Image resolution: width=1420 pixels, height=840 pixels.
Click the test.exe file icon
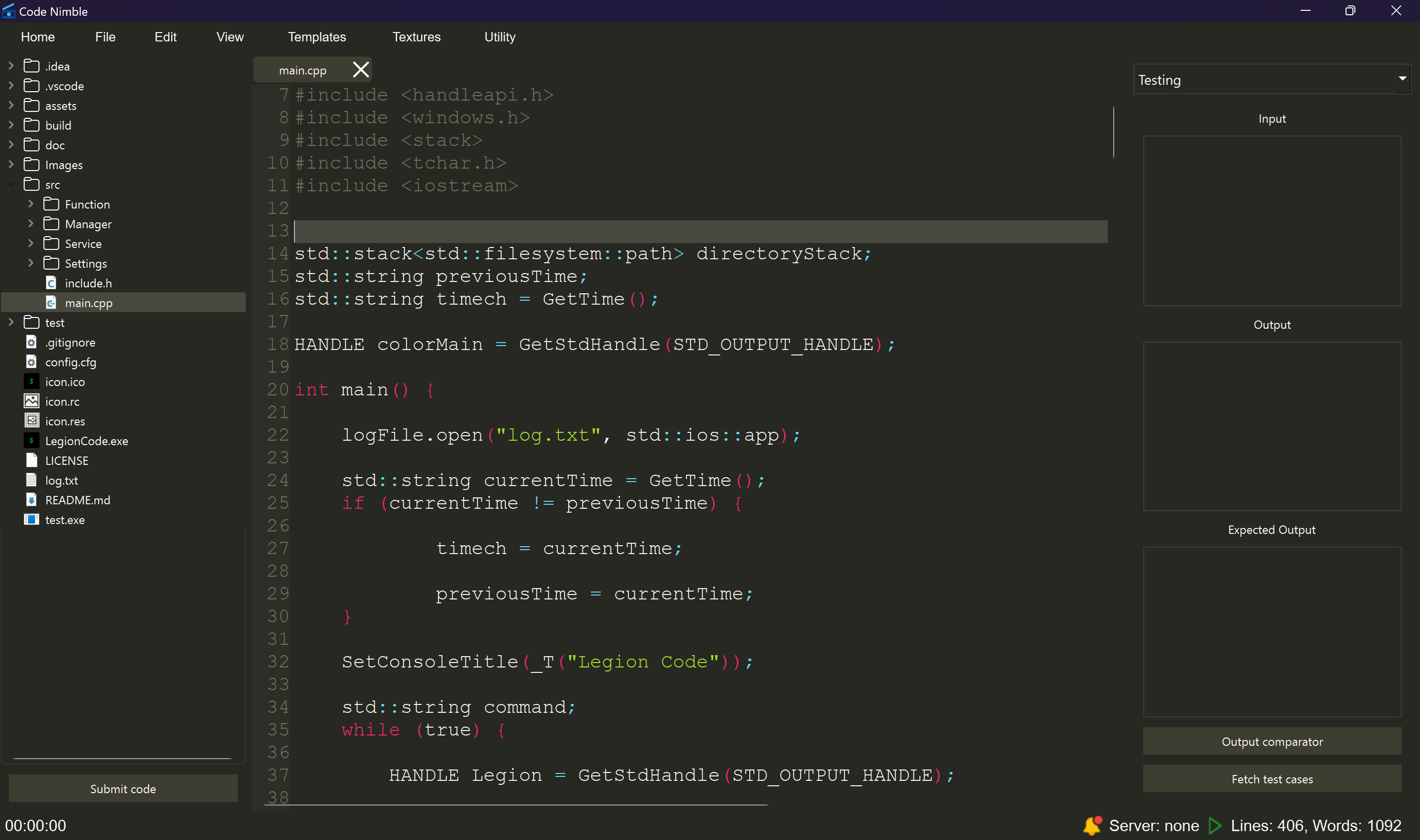click(x=32, y=520)
